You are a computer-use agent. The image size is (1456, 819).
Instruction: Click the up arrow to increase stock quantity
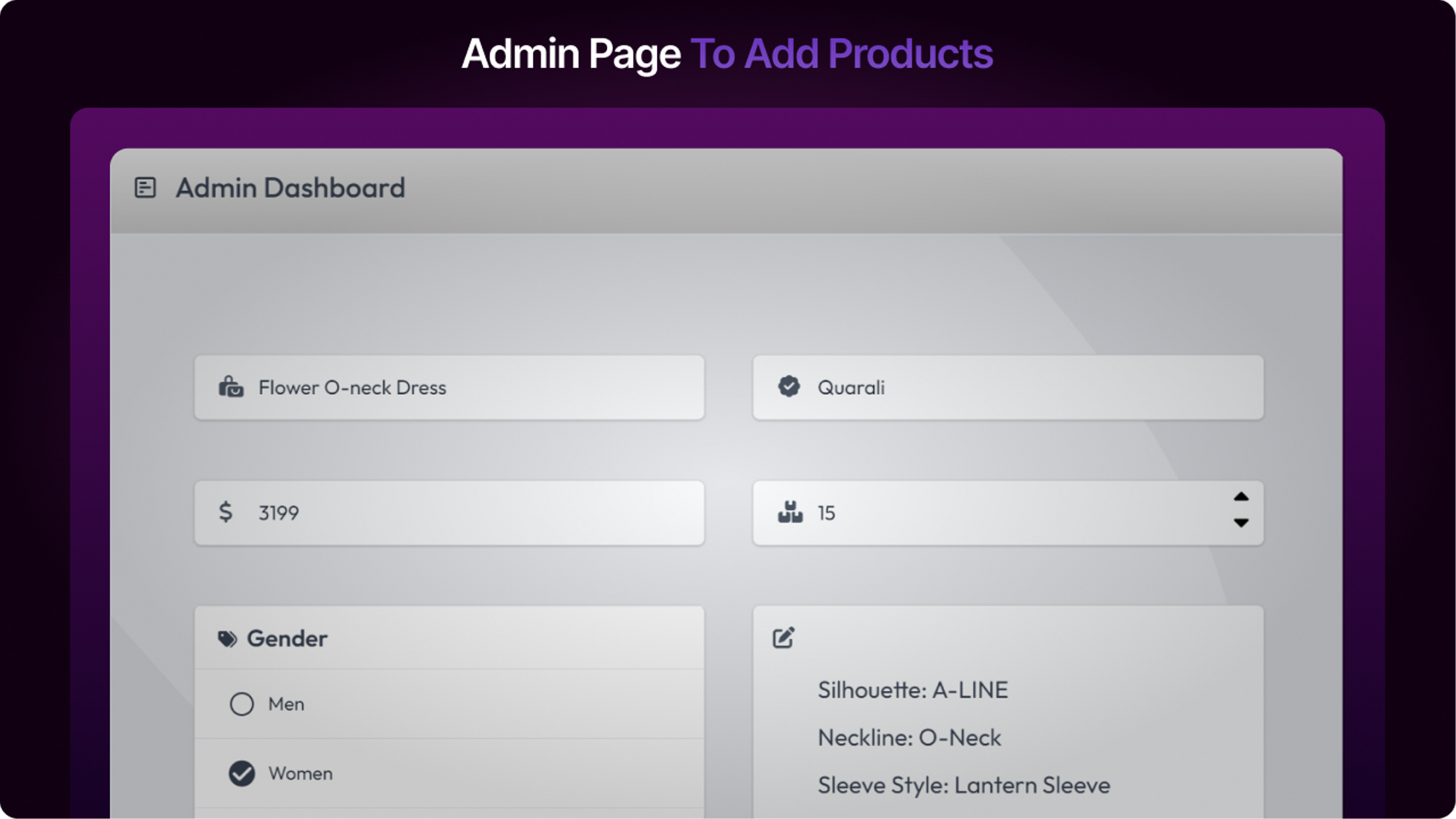(x=1241, y=497)
